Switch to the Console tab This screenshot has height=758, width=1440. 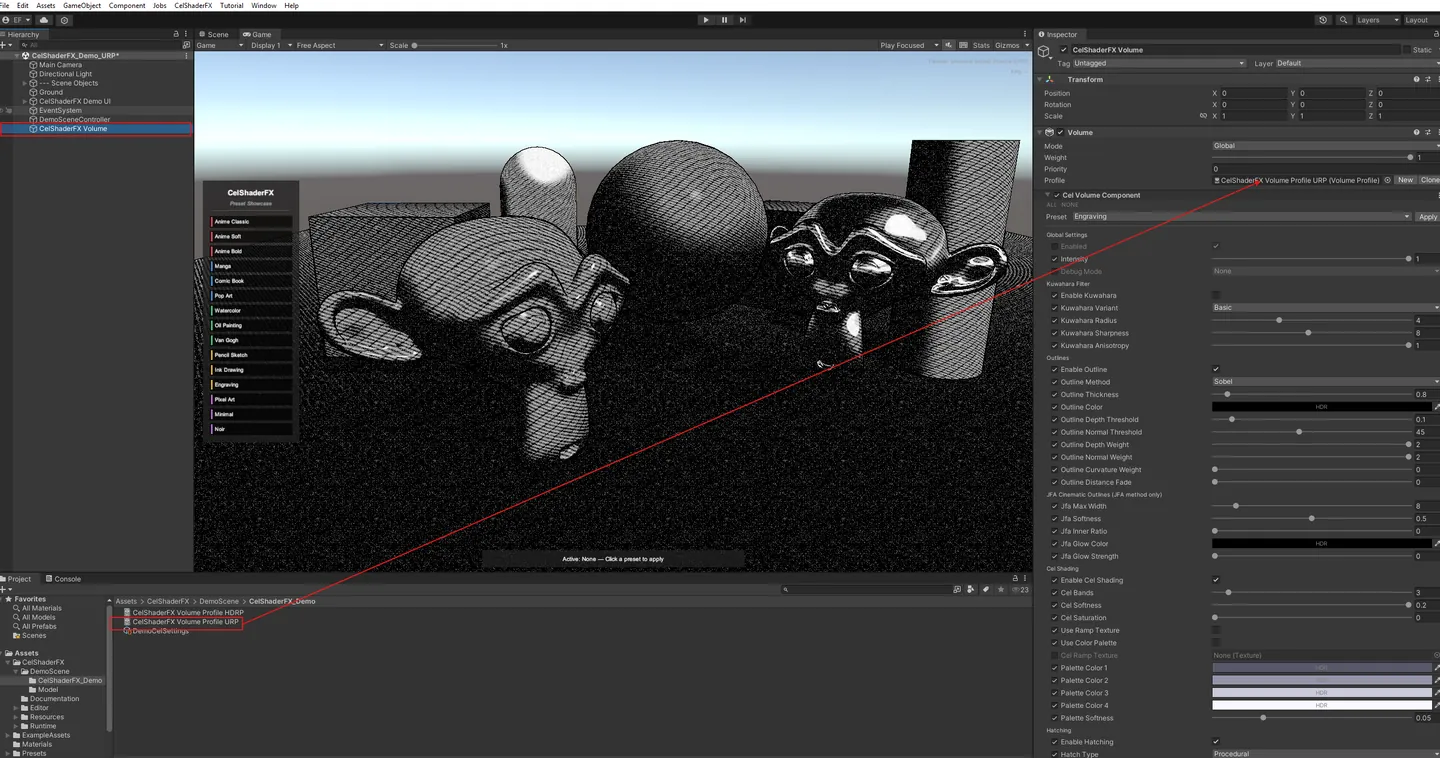click(x=64, y=579)
